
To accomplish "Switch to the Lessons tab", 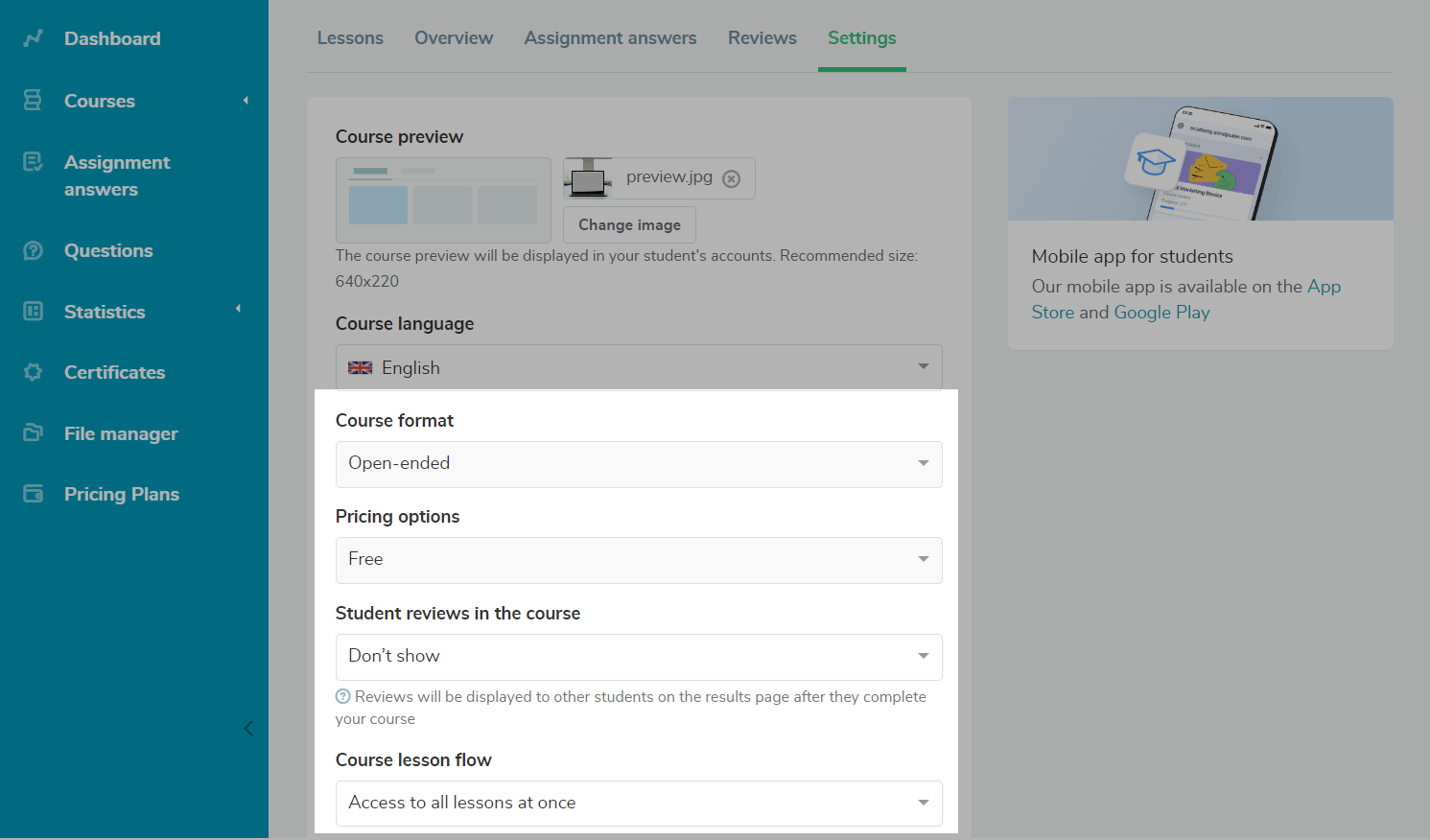I will [350, 38].
